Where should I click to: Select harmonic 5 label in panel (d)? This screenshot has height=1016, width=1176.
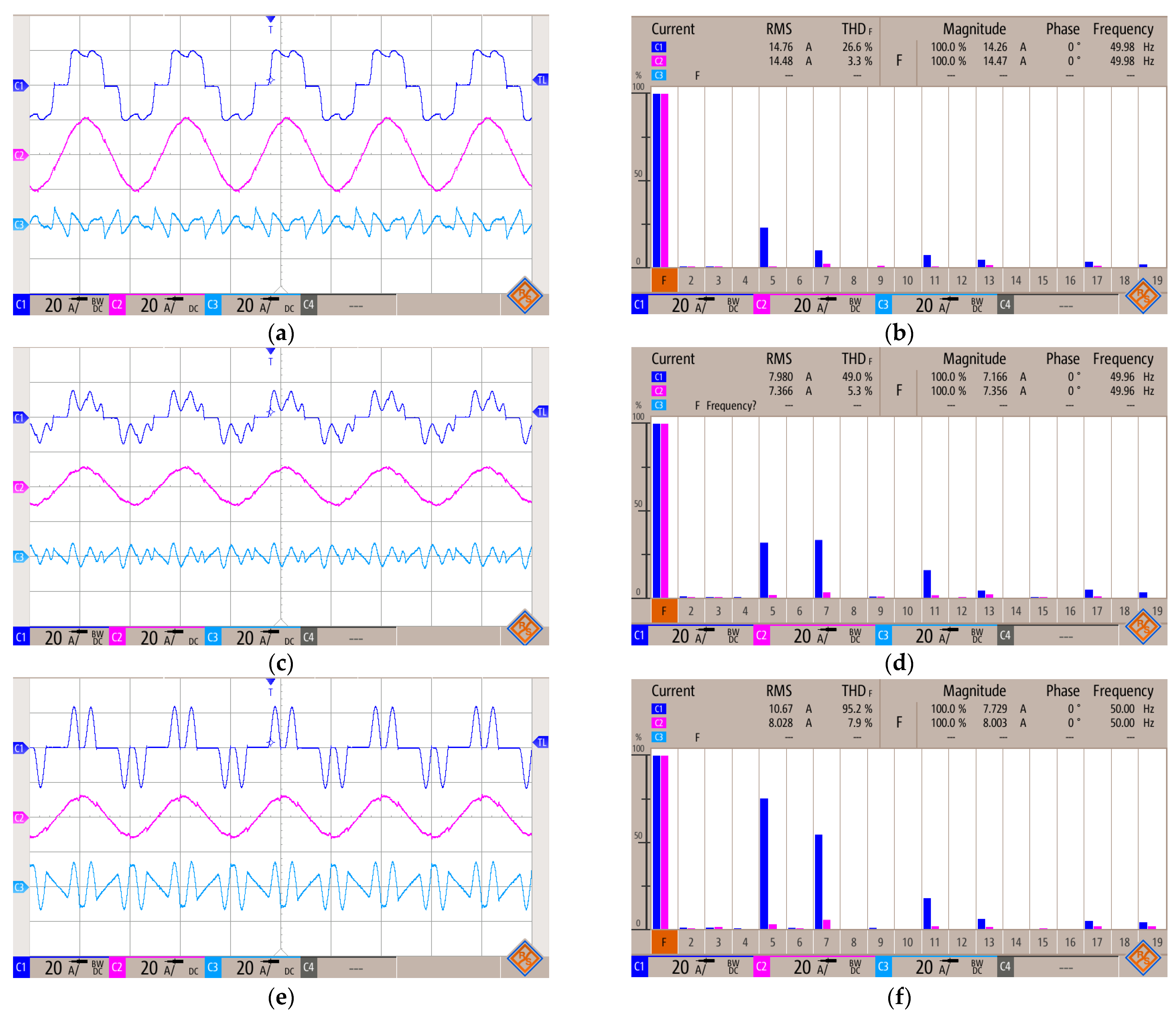[772, 611]
